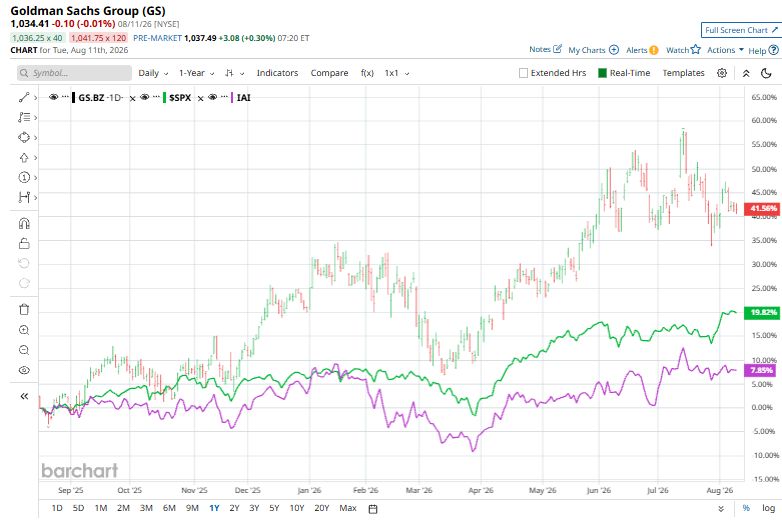Enable the Extended Hrs checkbox
Image resolution: width=782 pixels, height=522 pixels.
click(523, 73)
